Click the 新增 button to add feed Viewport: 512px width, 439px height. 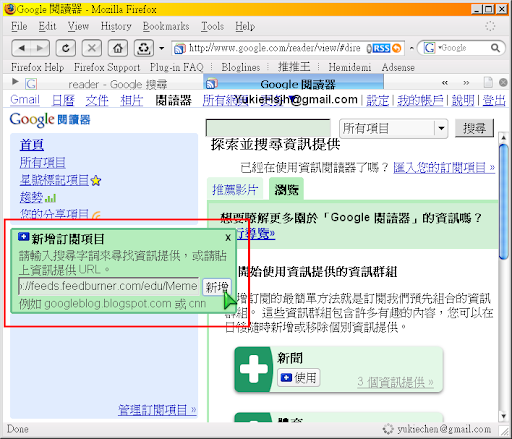217,287
